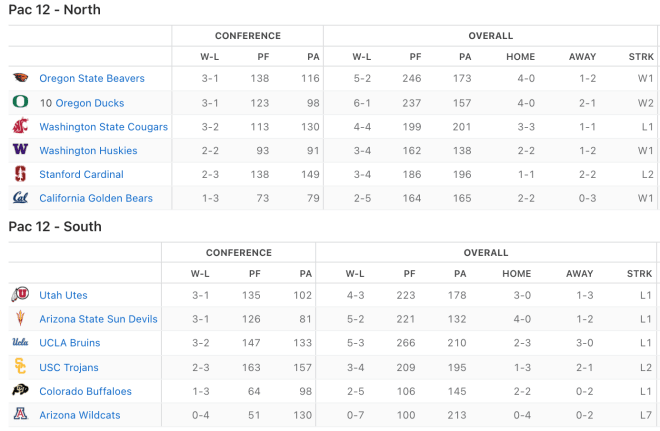The width and height of the screenshot is (660, 431).
Task: Go to the Arizona State Sun Devils page
Action: click(x=98, y=319)
